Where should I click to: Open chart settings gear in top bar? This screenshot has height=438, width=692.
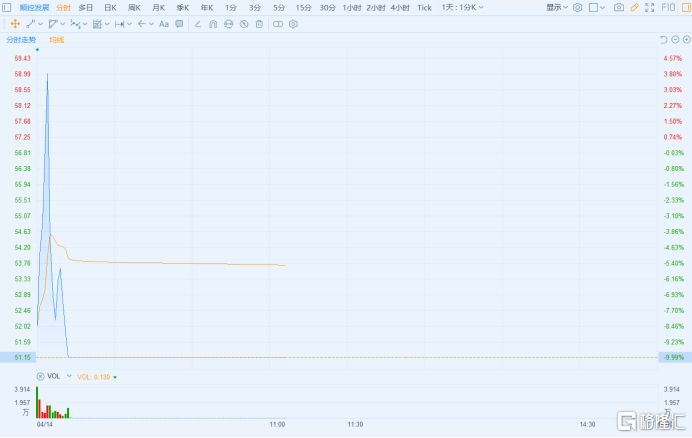(577, 8)
